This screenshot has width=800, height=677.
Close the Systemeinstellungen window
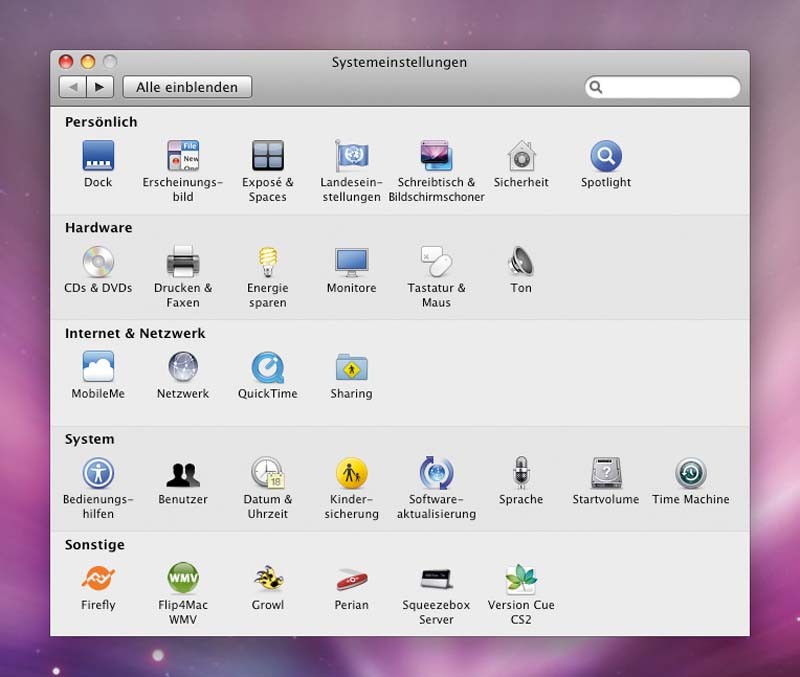point(66,62)
